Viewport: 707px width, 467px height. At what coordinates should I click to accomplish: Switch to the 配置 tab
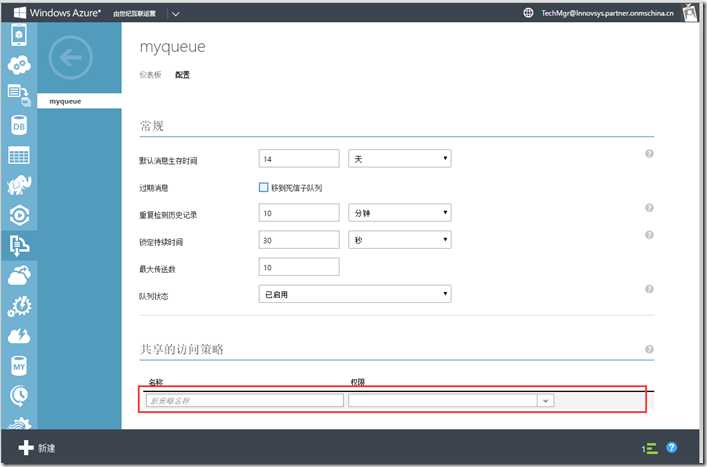point(182,75)
